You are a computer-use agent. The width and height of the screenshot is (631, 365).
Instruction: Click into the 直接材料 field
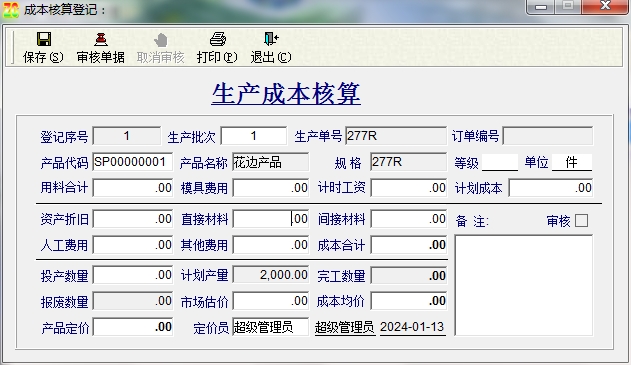(270, 219)
